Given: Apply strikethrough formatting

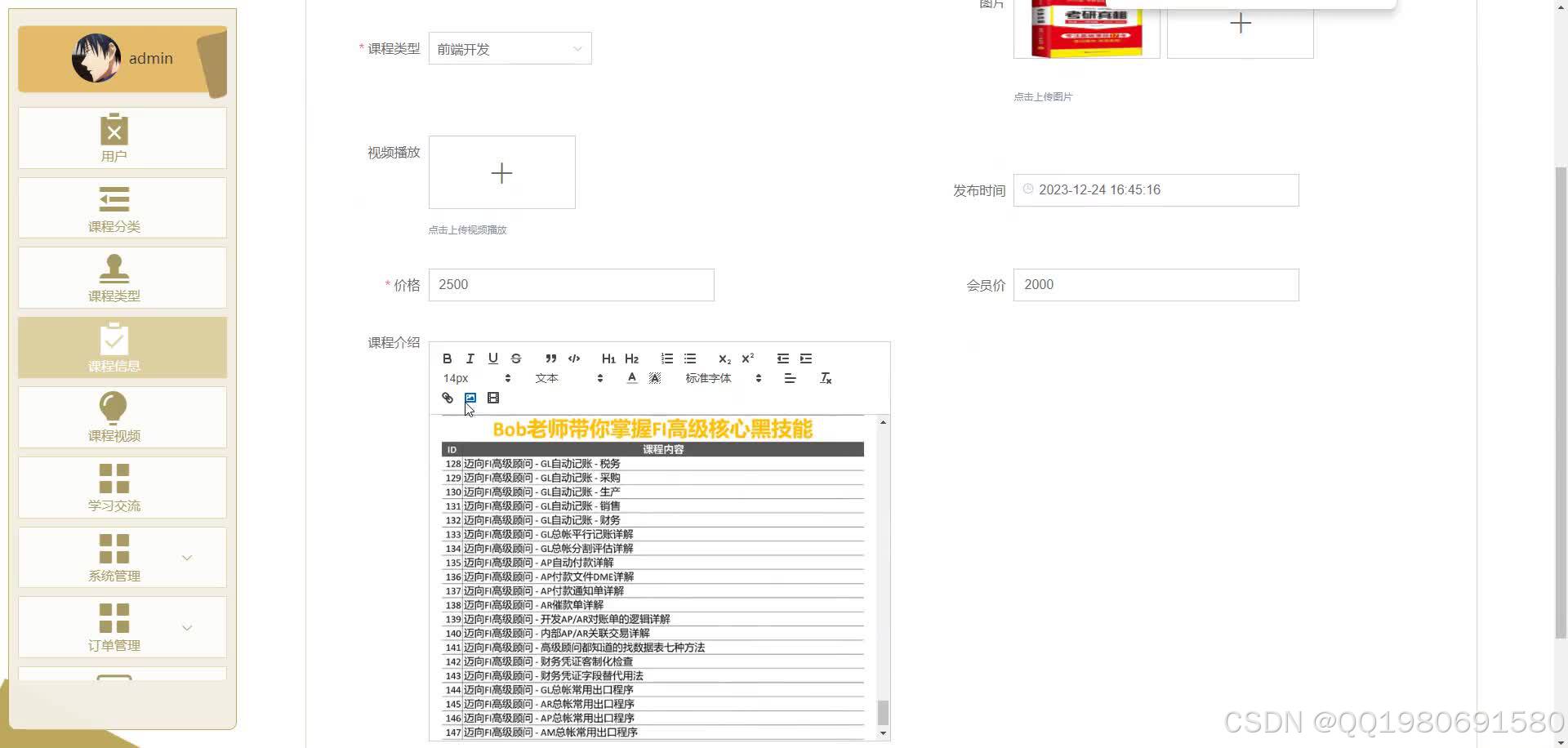Looking at the screenshot, I should [515, 358].
